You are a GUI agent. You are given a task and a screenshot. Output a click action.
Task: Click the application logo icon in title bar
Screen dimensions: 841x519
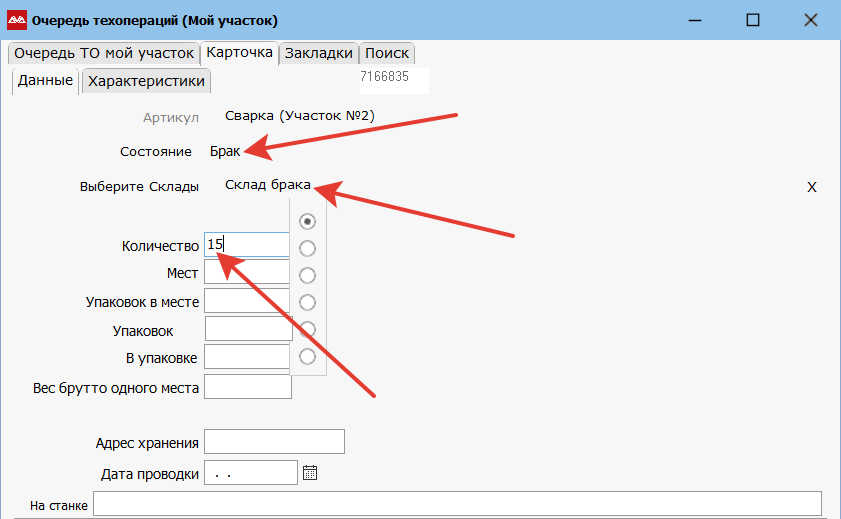pyautogui.click(x=16, y=20)
